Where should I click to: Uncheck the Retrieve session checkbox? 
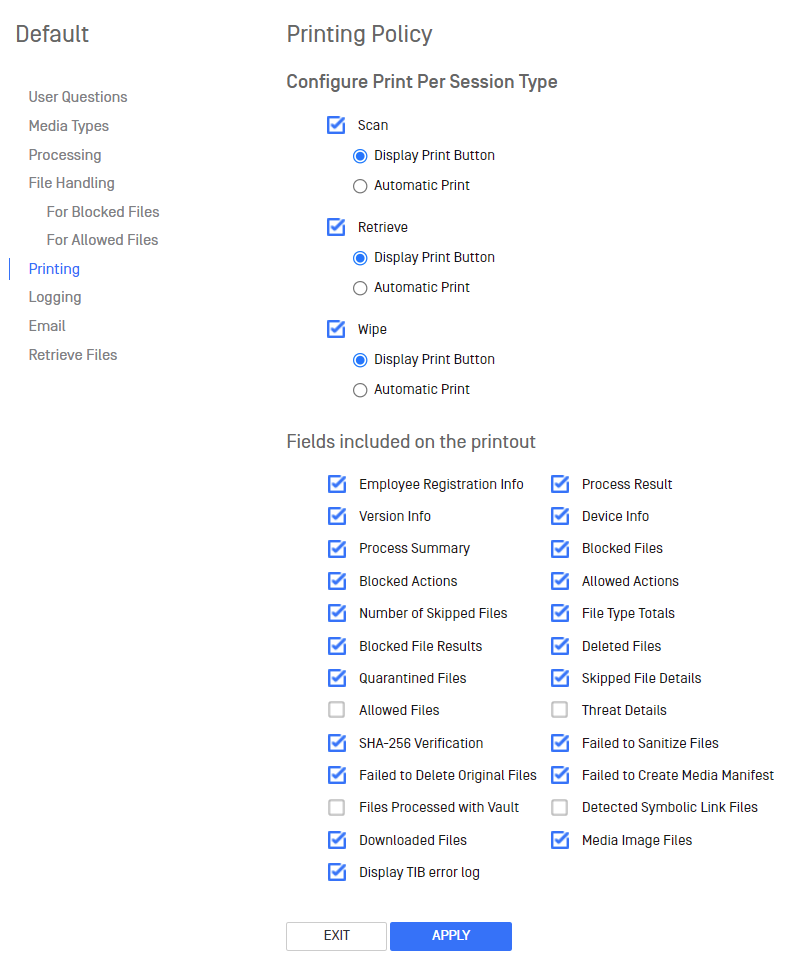[336, 227]
